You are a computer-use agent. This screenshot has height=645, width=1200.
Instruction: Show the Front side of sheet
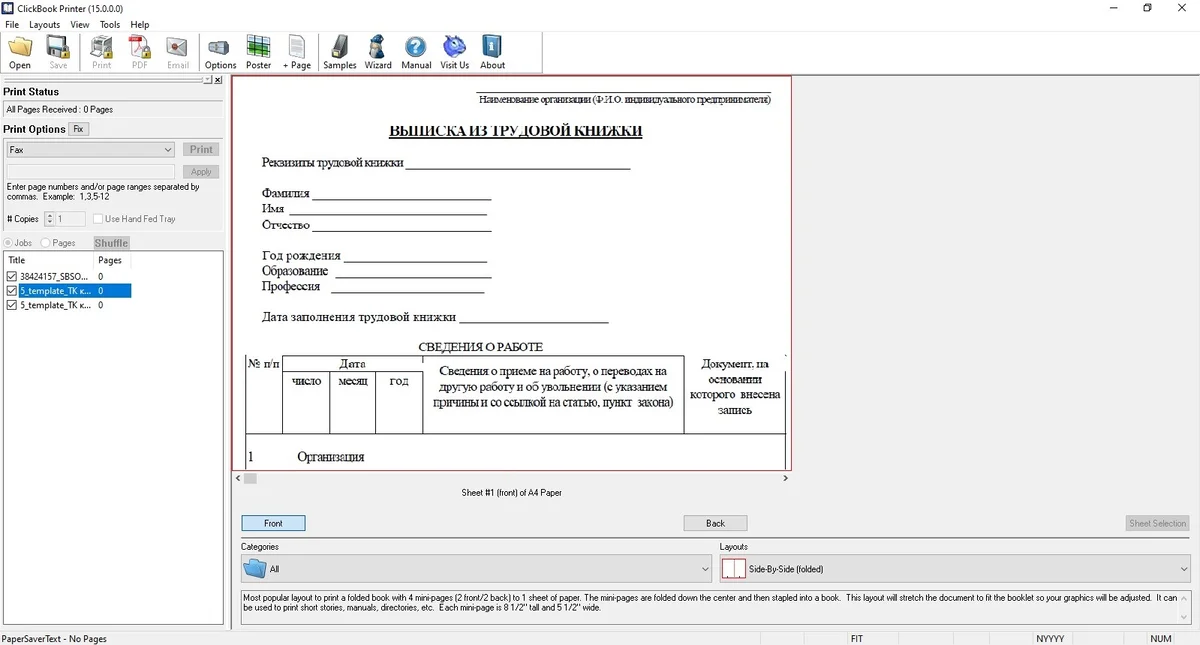pos(273,523)
